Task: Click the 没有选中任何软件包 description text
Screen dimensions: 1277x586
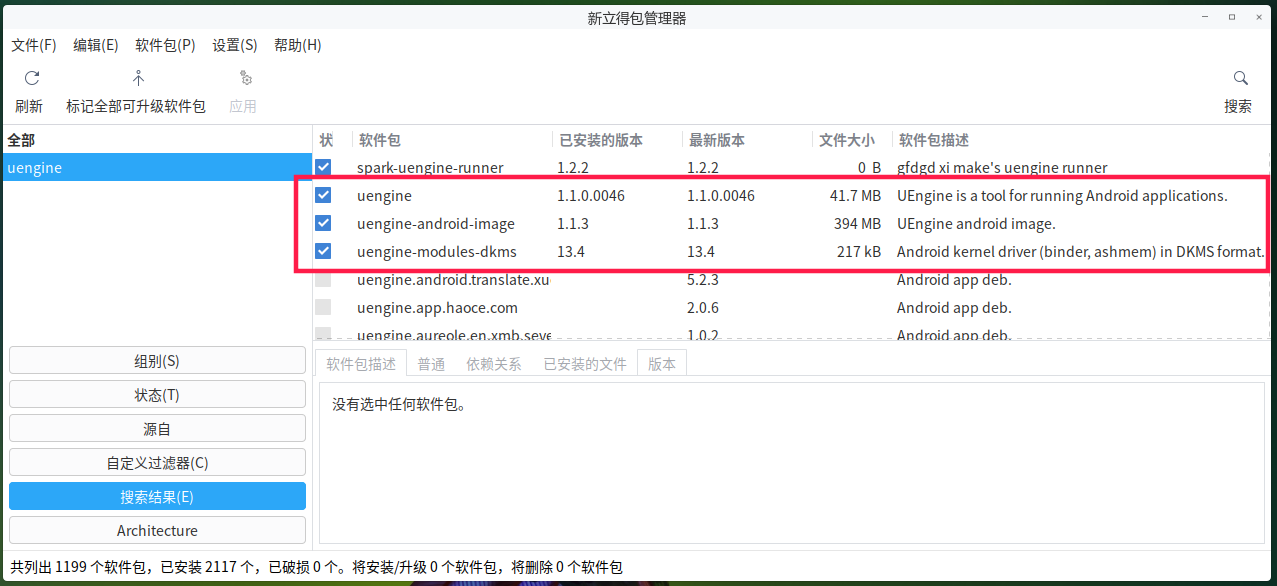Action: pos(399,405)
